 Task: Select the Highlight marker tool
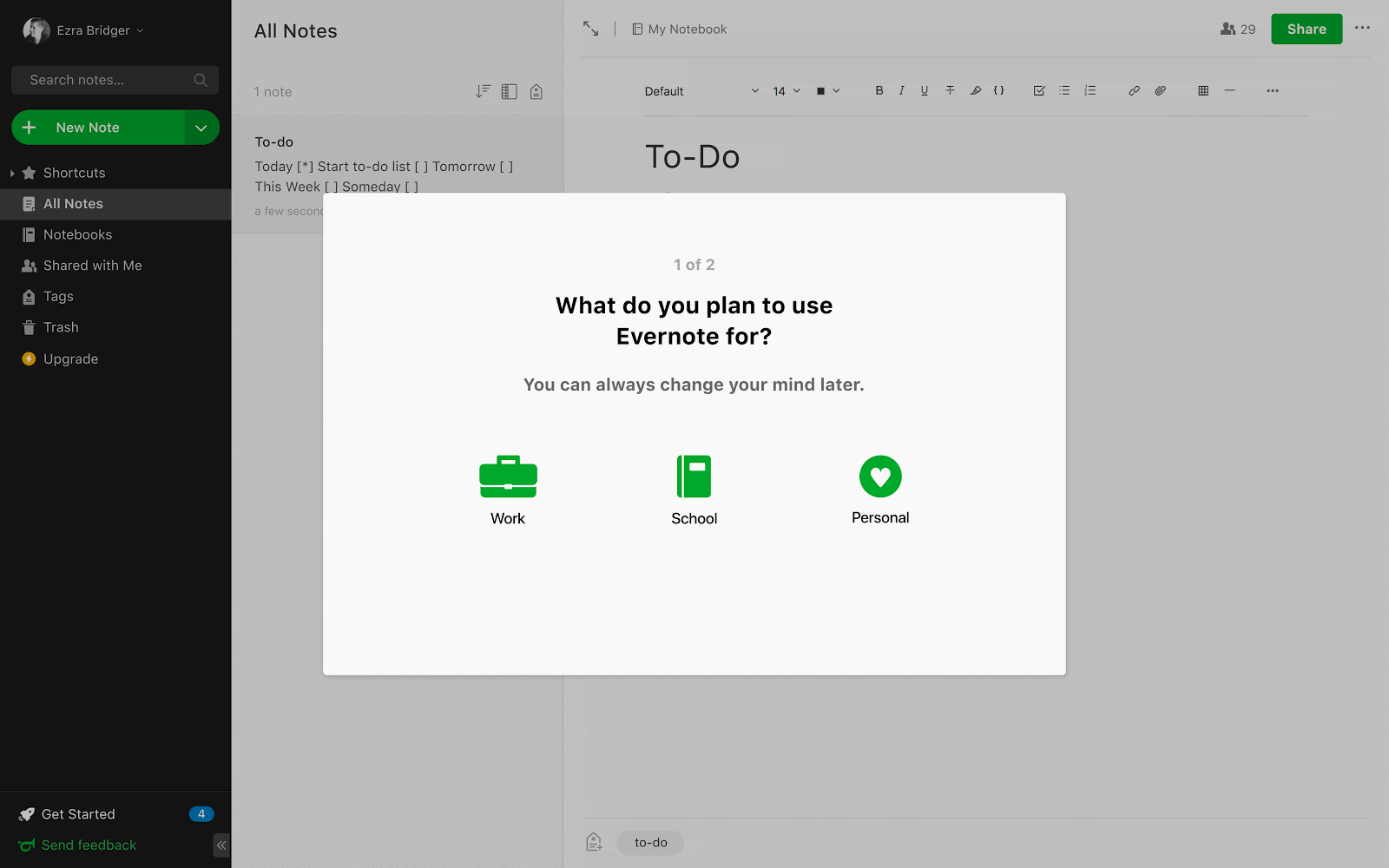(976, 90)
